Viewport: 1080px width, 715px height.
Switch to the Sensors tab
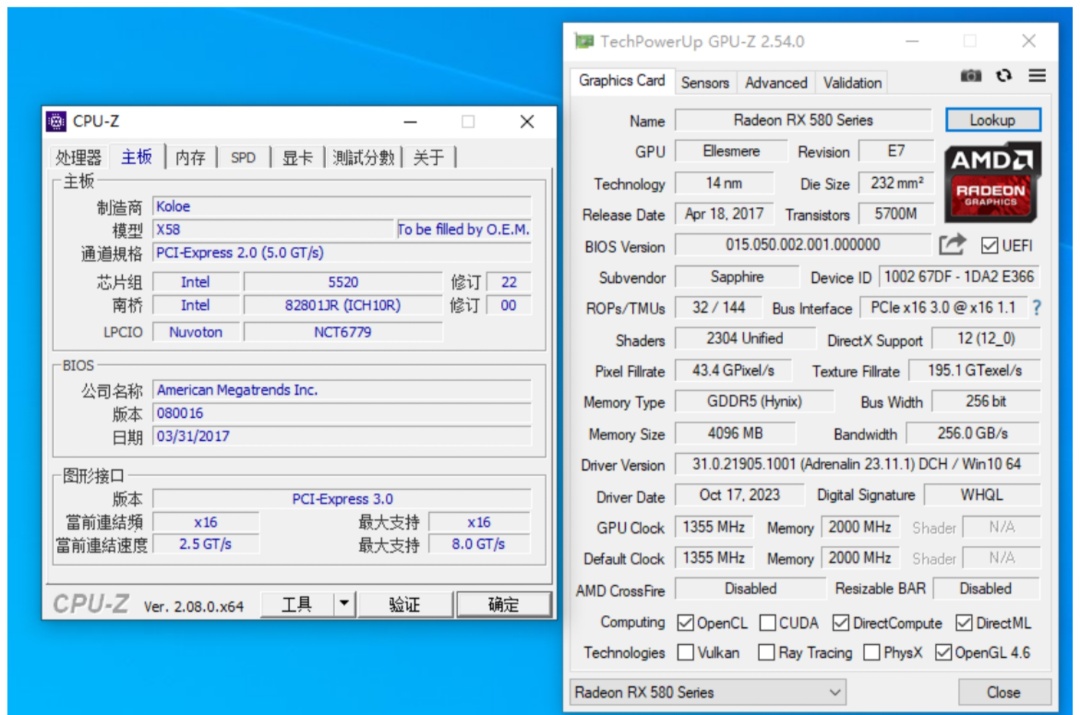click(705, 83)
